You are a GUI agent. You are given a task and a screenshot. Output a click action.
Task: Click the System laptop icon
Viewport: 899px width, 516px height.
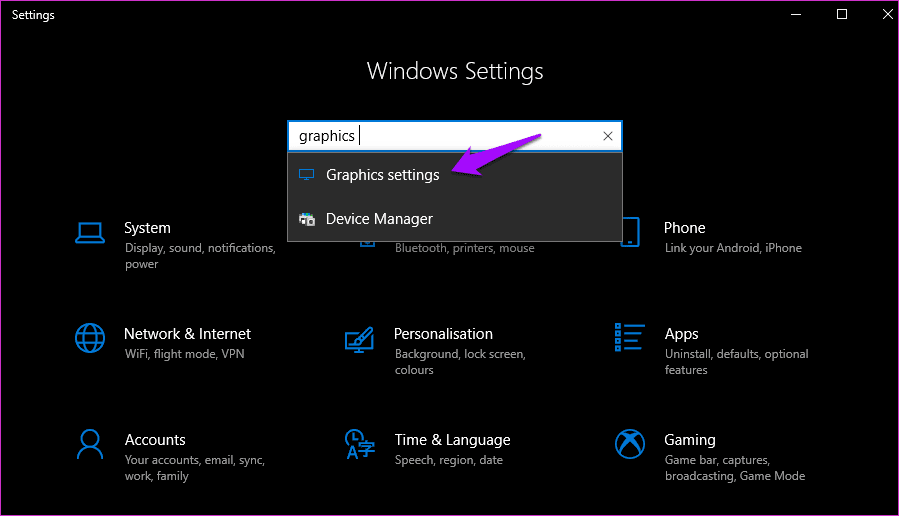(90, 233)
